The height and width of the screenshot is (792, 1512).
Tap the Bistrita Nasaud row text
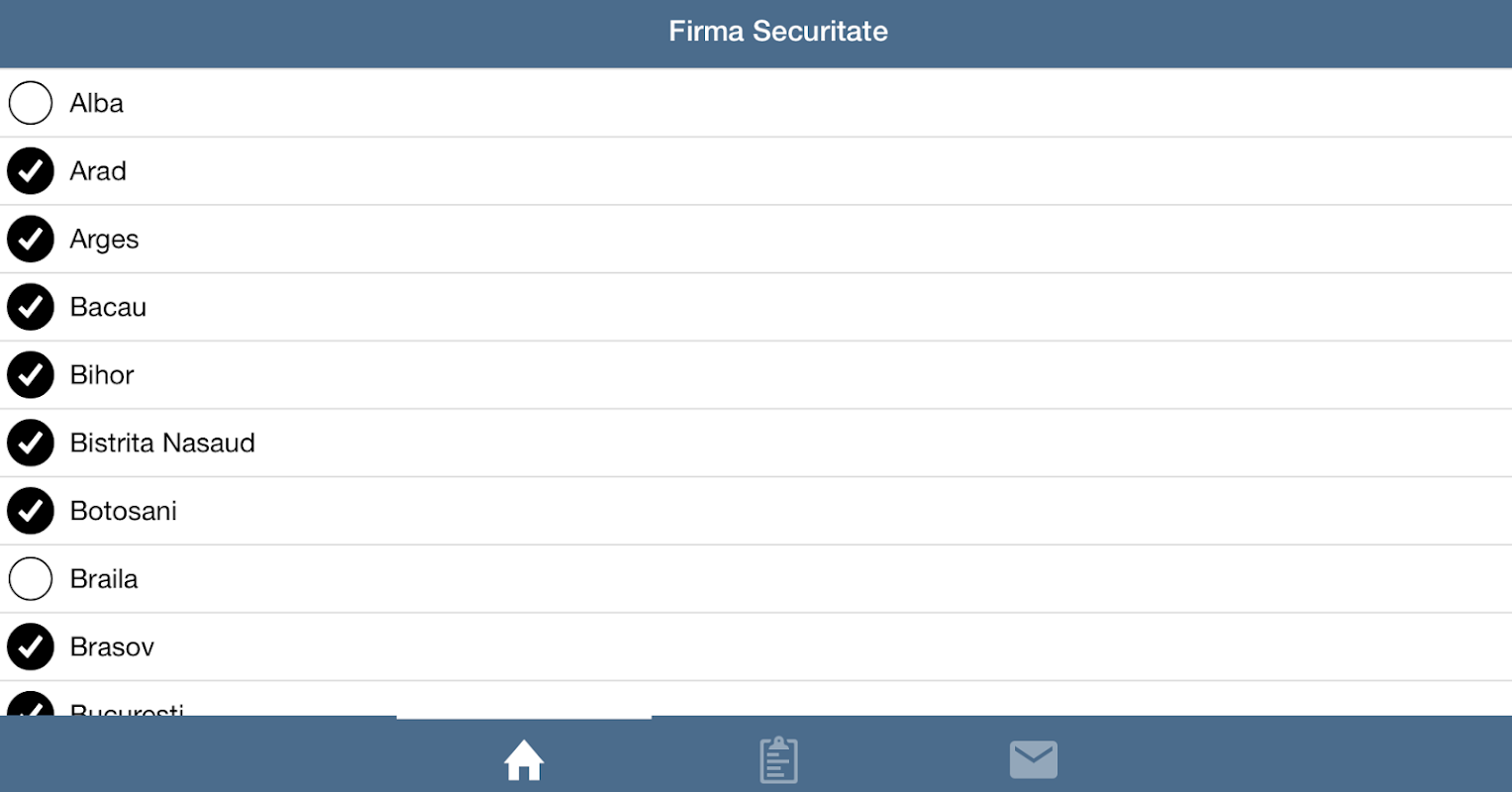(x=162, y=443)
